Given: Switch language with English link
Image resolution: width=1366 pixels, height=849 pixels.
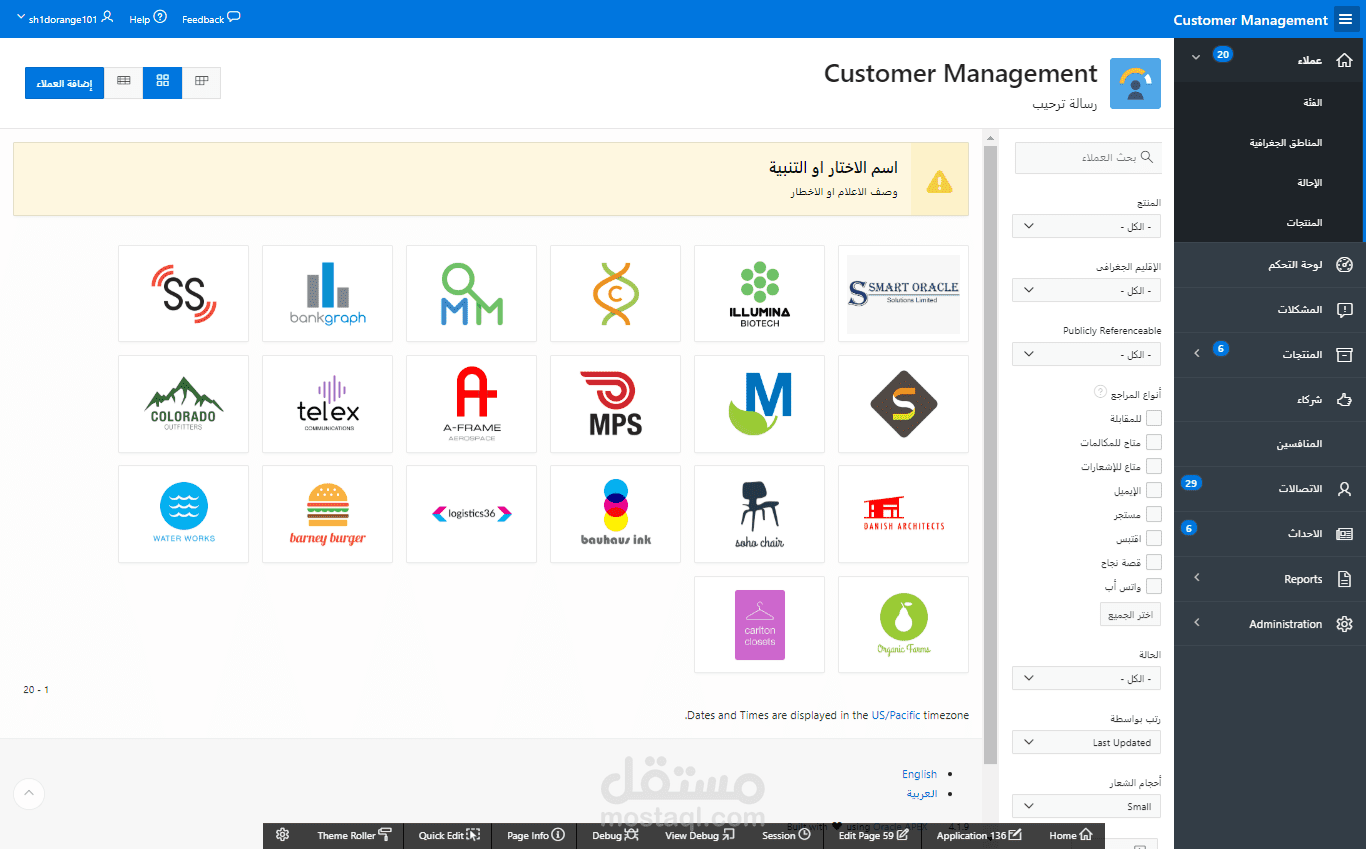Looking at the screenshot, I should point(919,774).
